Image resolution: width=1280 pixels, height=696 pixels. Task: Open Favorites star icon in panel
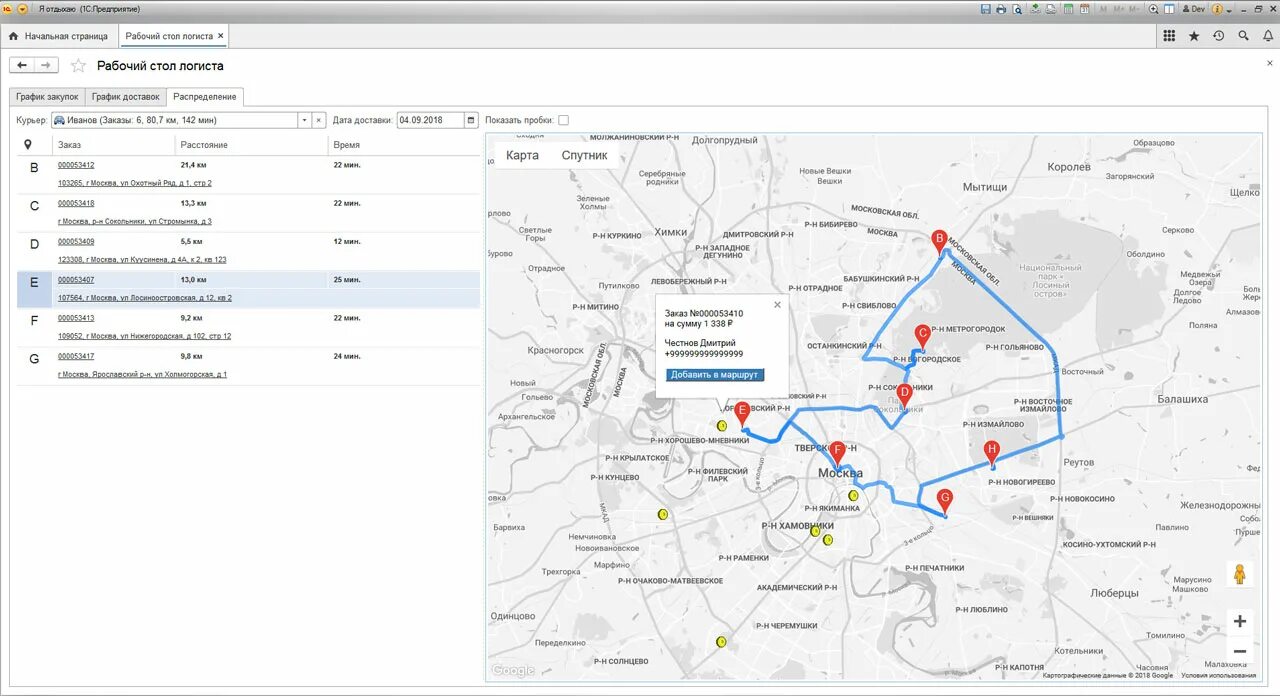tap(1194, 36)
